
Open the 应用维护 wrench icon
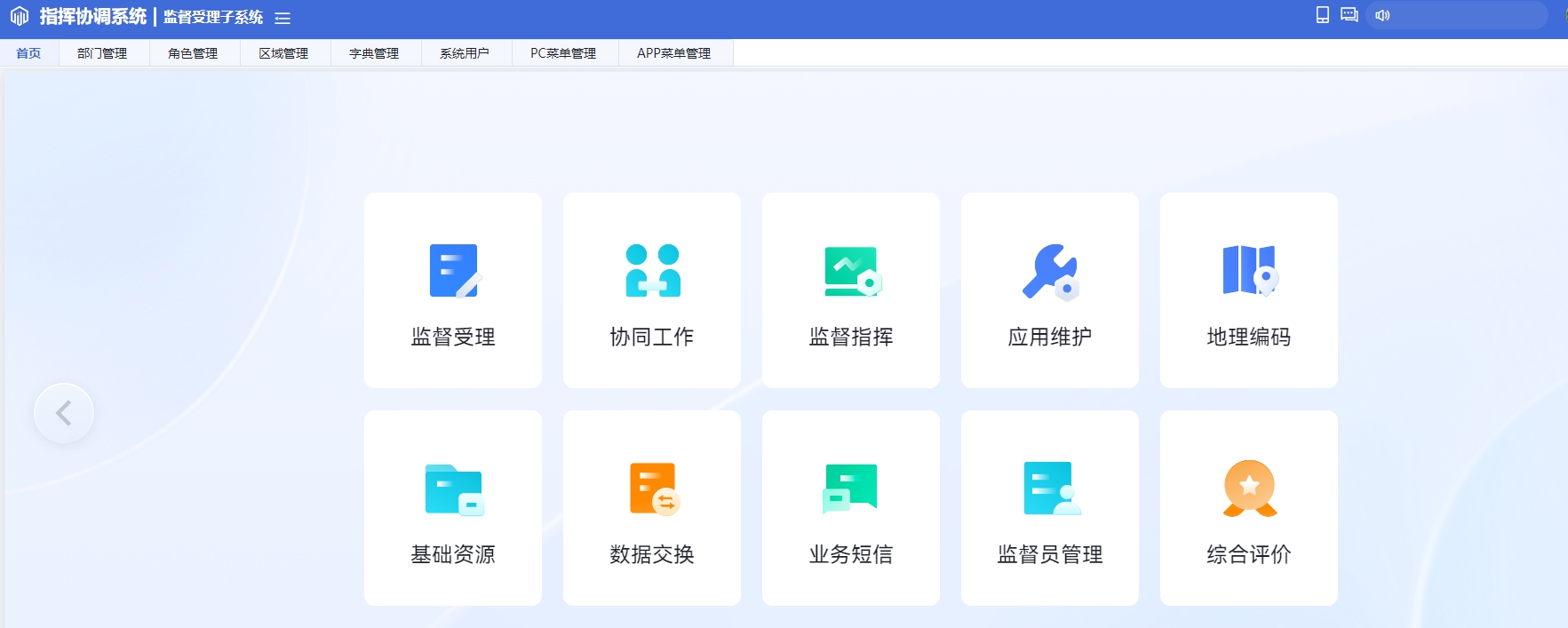[1050, 271]
